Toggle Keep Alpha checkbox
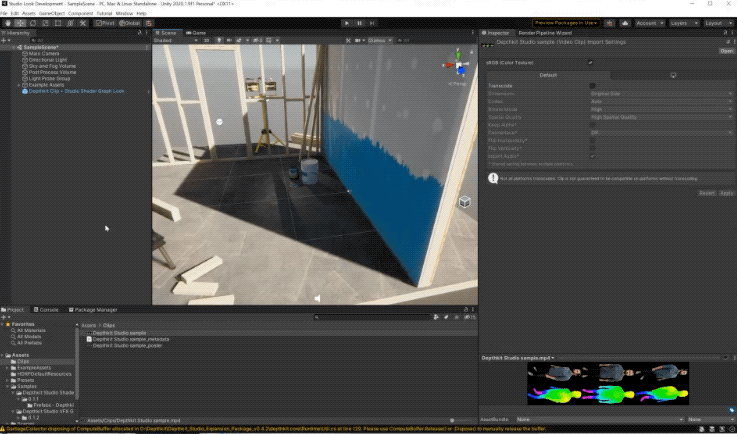 [x=592, y=125]
